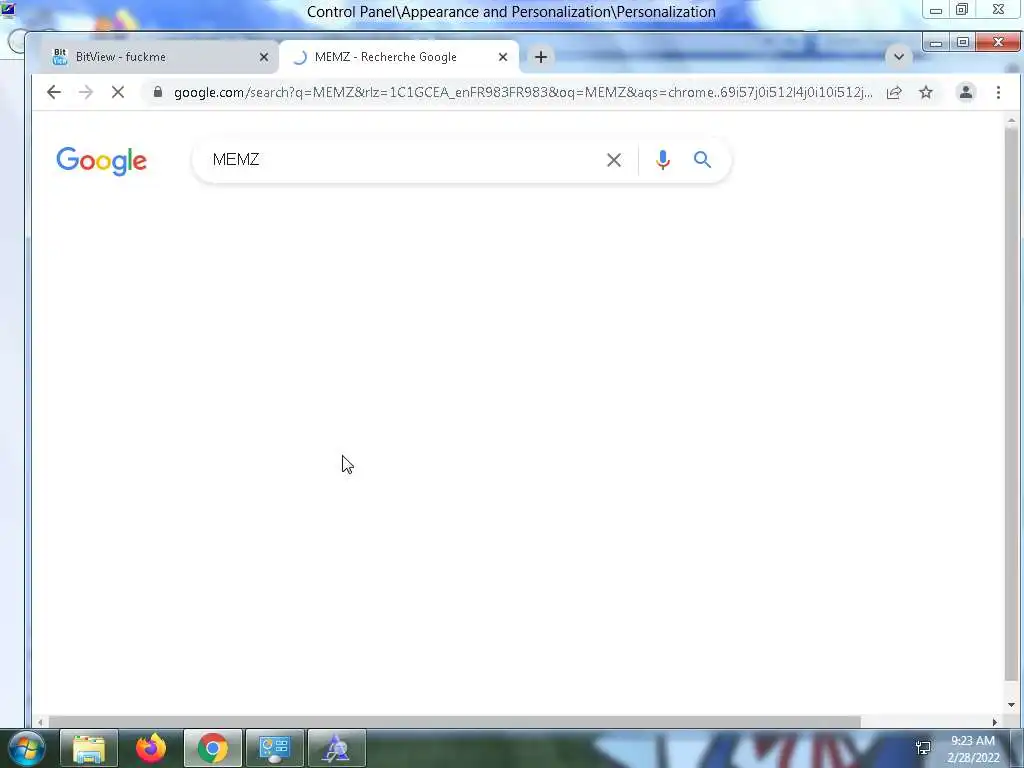Open Chrome's three-dot menu
The width and height of the screenshot is (1024, 768).
pos(998,92)
